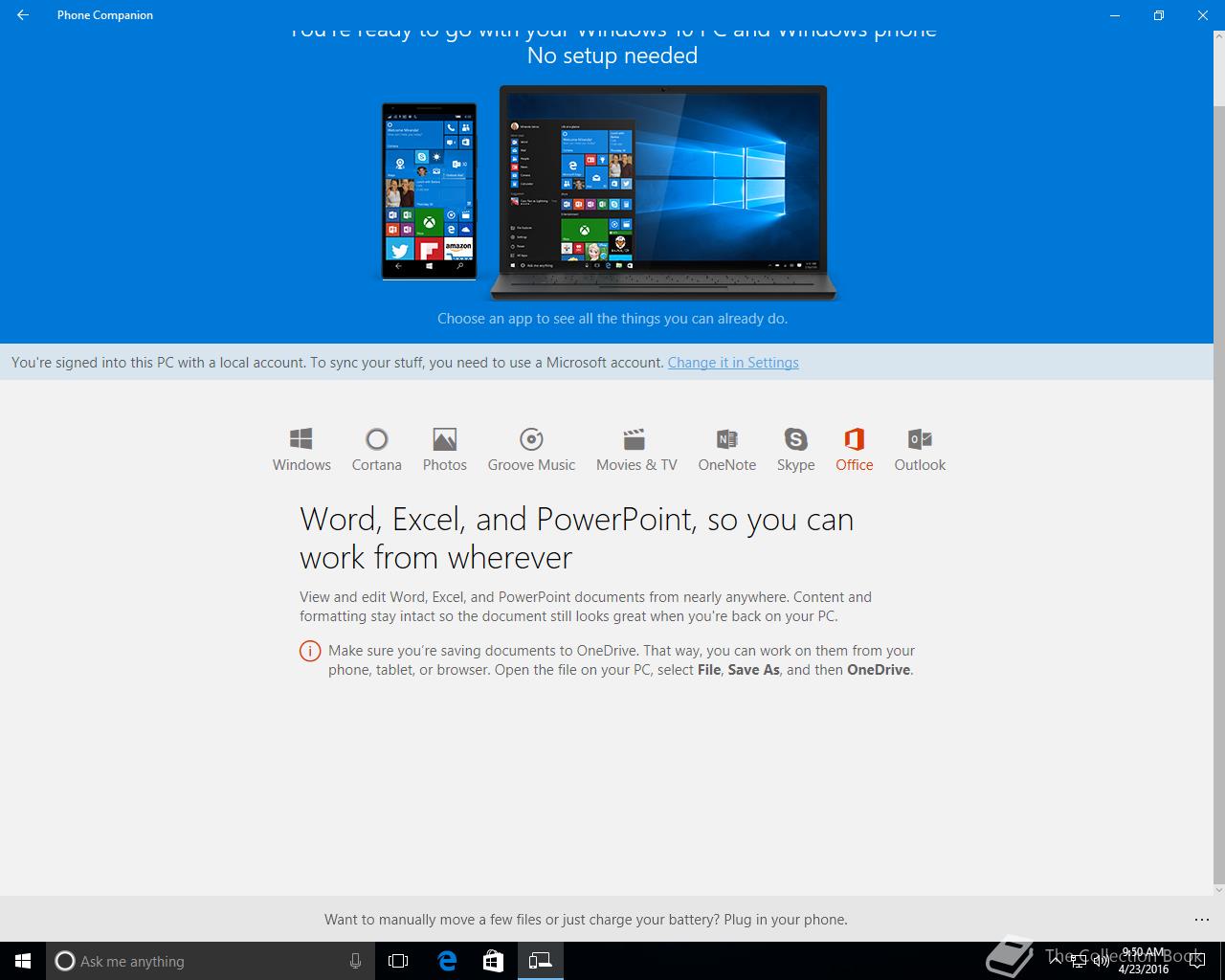Click the Choose an app caption
This screenshot has height=980, width=1225.
[x=612, y=318]
